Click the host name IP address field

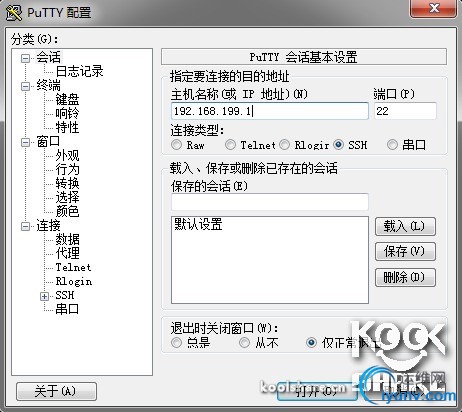click(270, 111)
